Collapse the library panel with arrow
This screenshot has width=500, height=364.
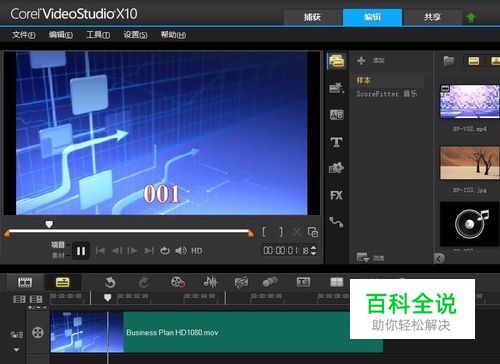tap(439, 258)
